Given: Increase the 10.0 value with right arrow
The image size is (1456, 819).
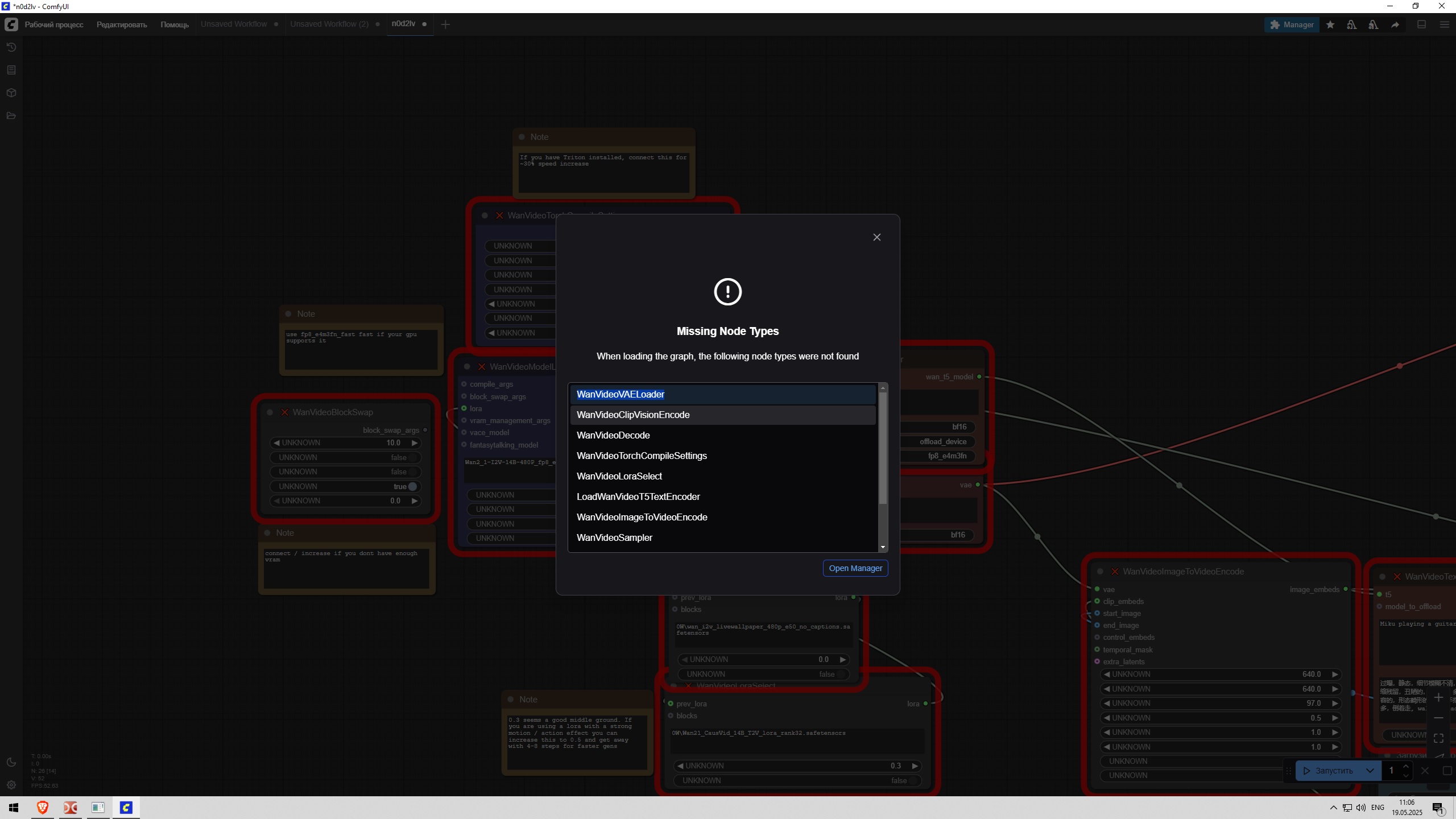Looking at the screenshot, I should (415, 442).
